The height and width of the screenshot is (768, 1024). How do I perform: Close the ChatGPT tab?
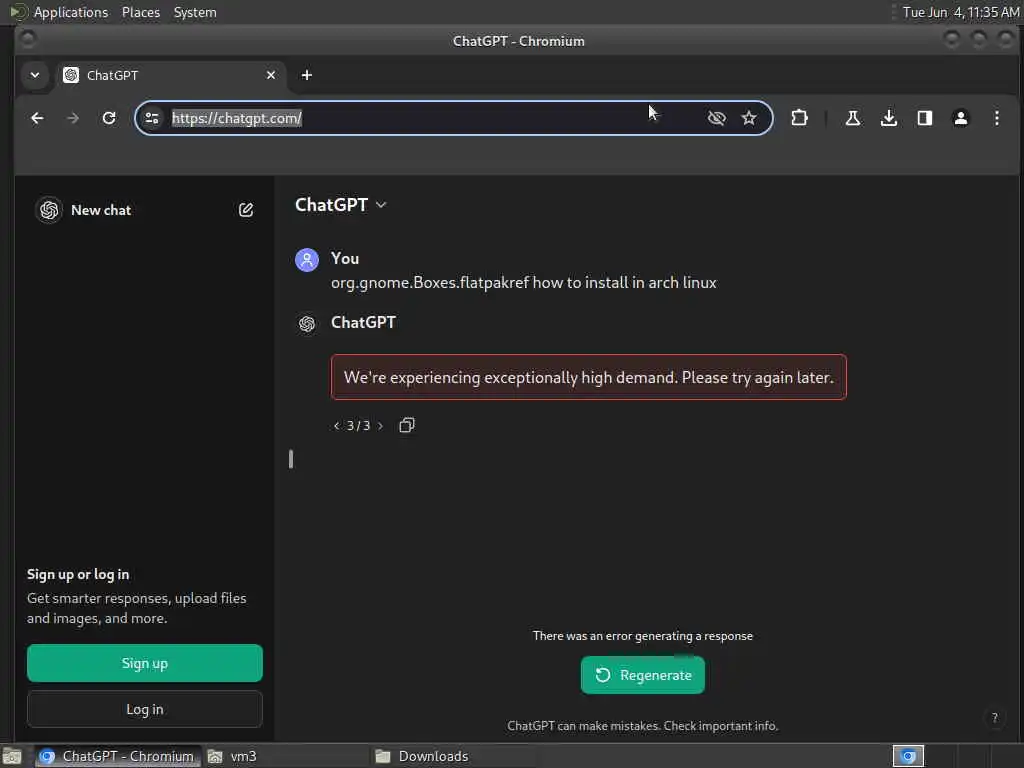[271, 75]
